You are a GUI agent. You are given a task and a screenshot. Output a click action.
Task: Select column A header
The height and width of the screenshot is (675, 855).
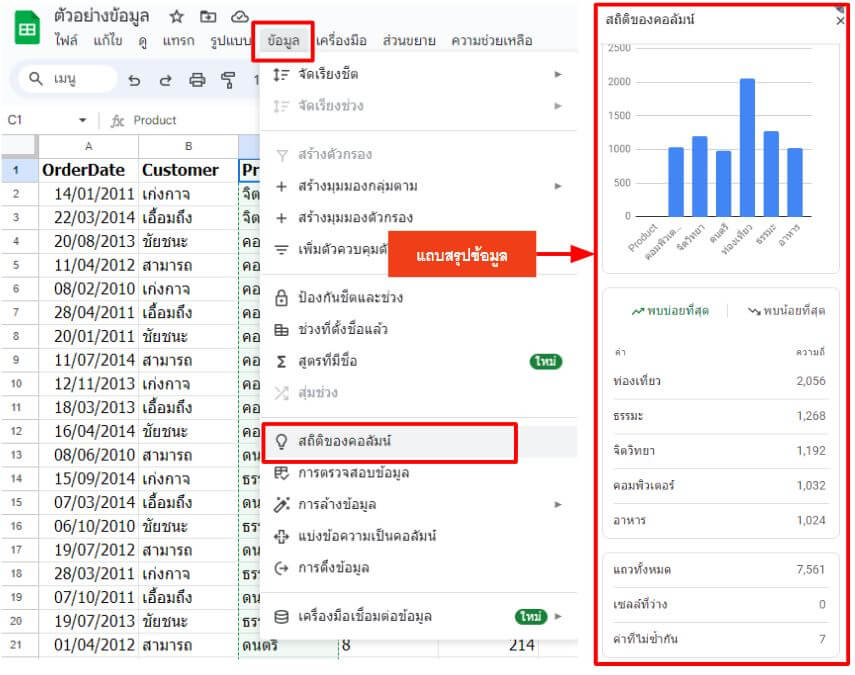click(x=88, y=146)
